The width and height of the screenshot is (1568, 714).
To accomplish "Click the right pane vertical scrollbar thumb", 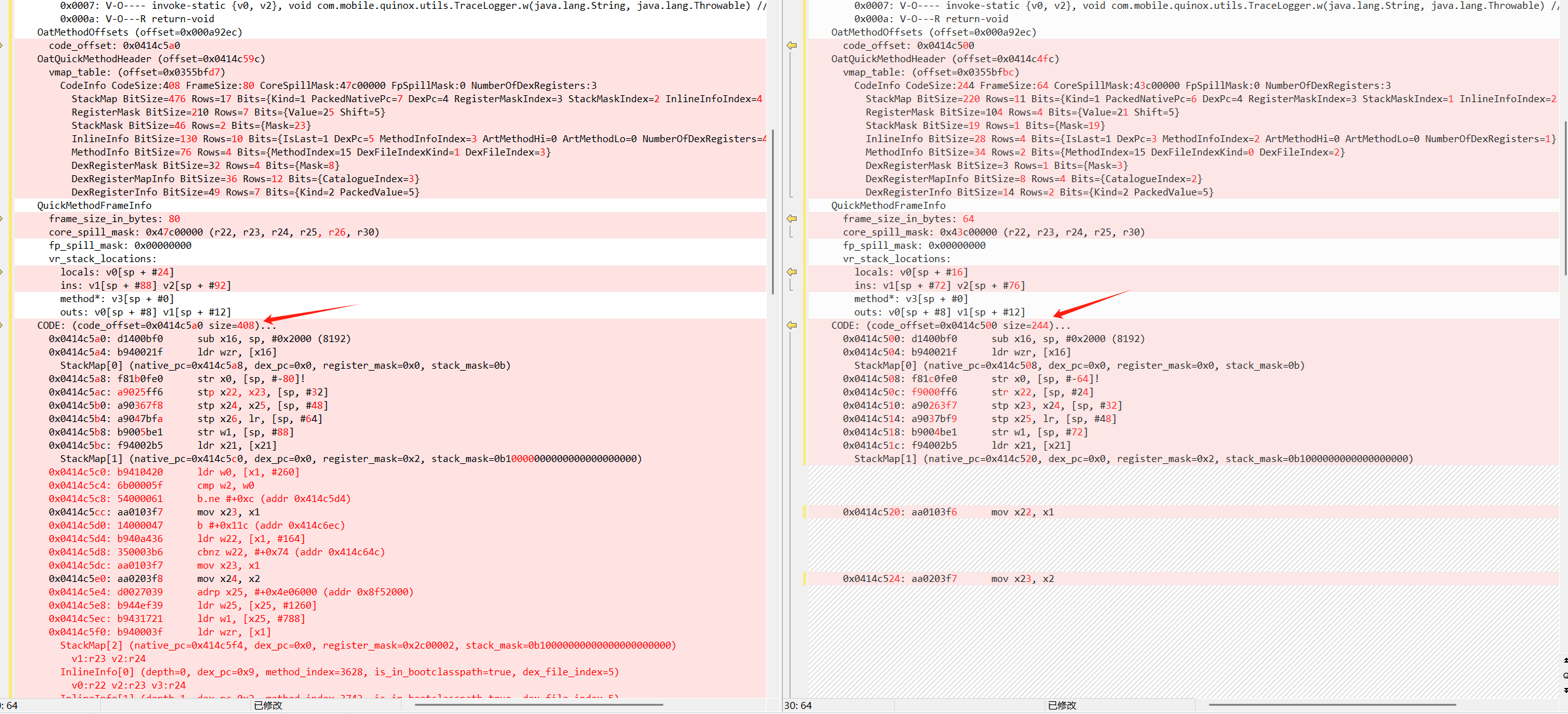I will coord(1565,198).
